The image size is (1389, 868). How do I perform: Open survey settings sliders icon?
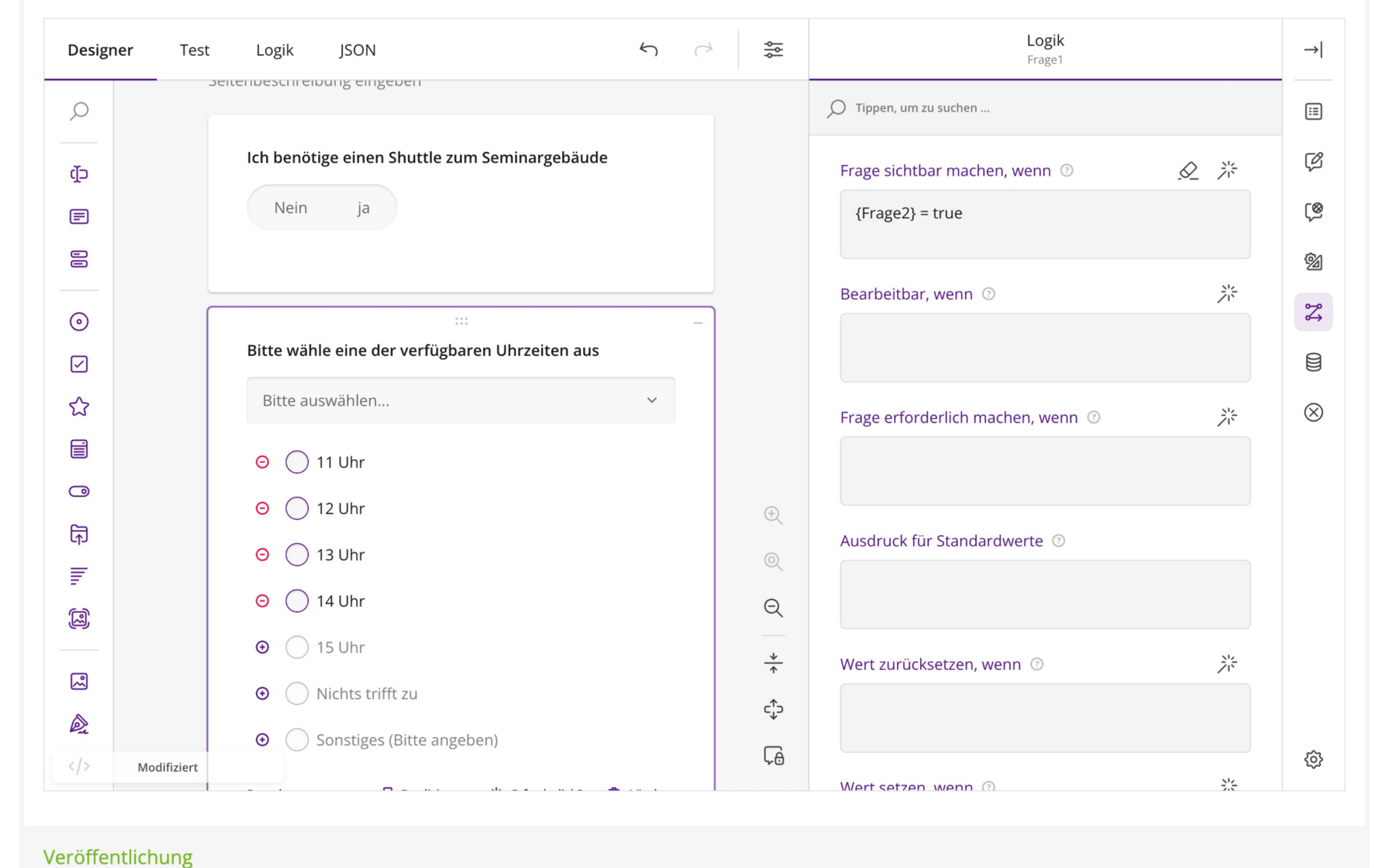click(773, 50)
